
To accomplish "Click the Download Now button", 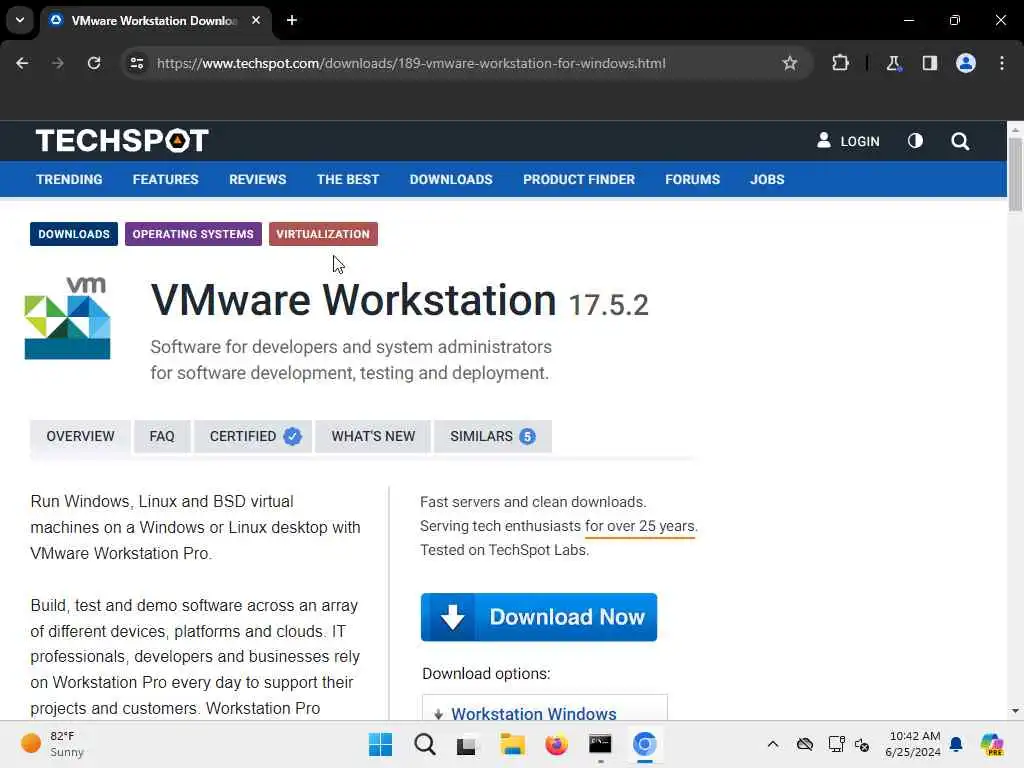I will tap(539, 617).
